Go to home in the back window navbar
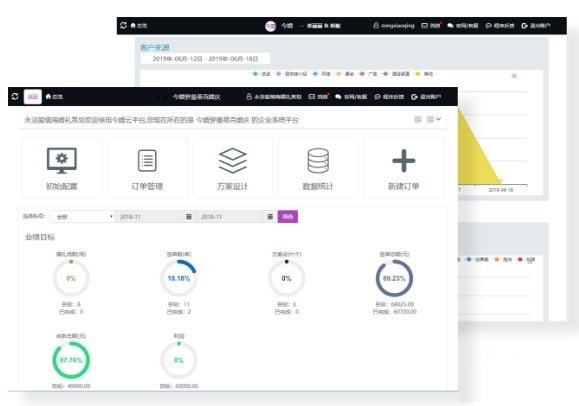 tap(139, 25)
